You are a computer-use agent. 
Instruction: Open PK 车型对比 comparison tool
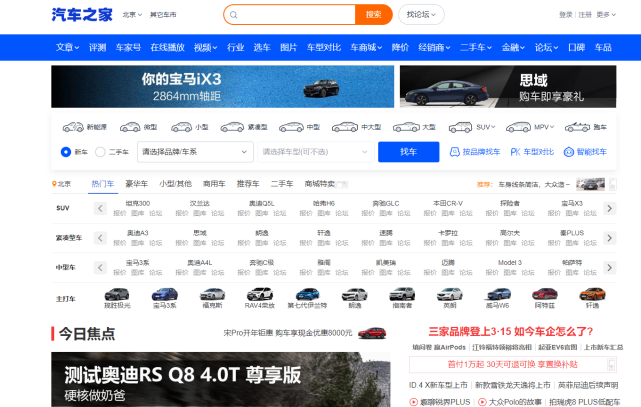pyautogui.click(x=532, y=152)
